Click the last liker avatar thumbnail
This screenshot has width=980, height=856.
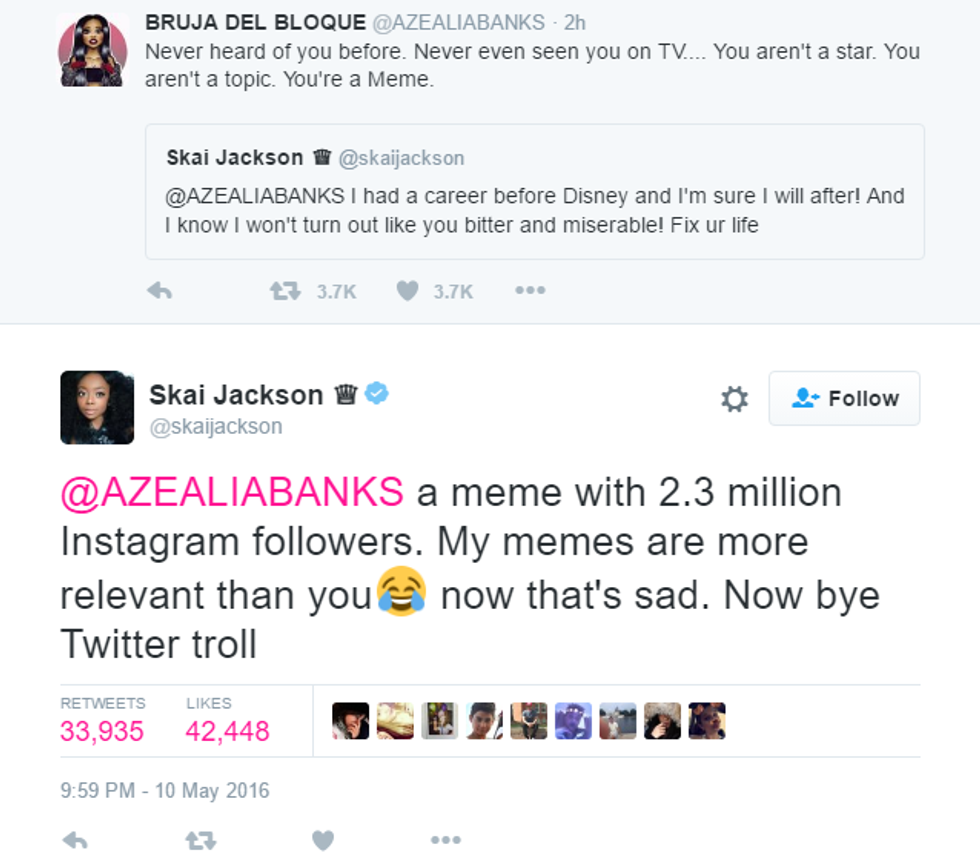pos(707,721)
